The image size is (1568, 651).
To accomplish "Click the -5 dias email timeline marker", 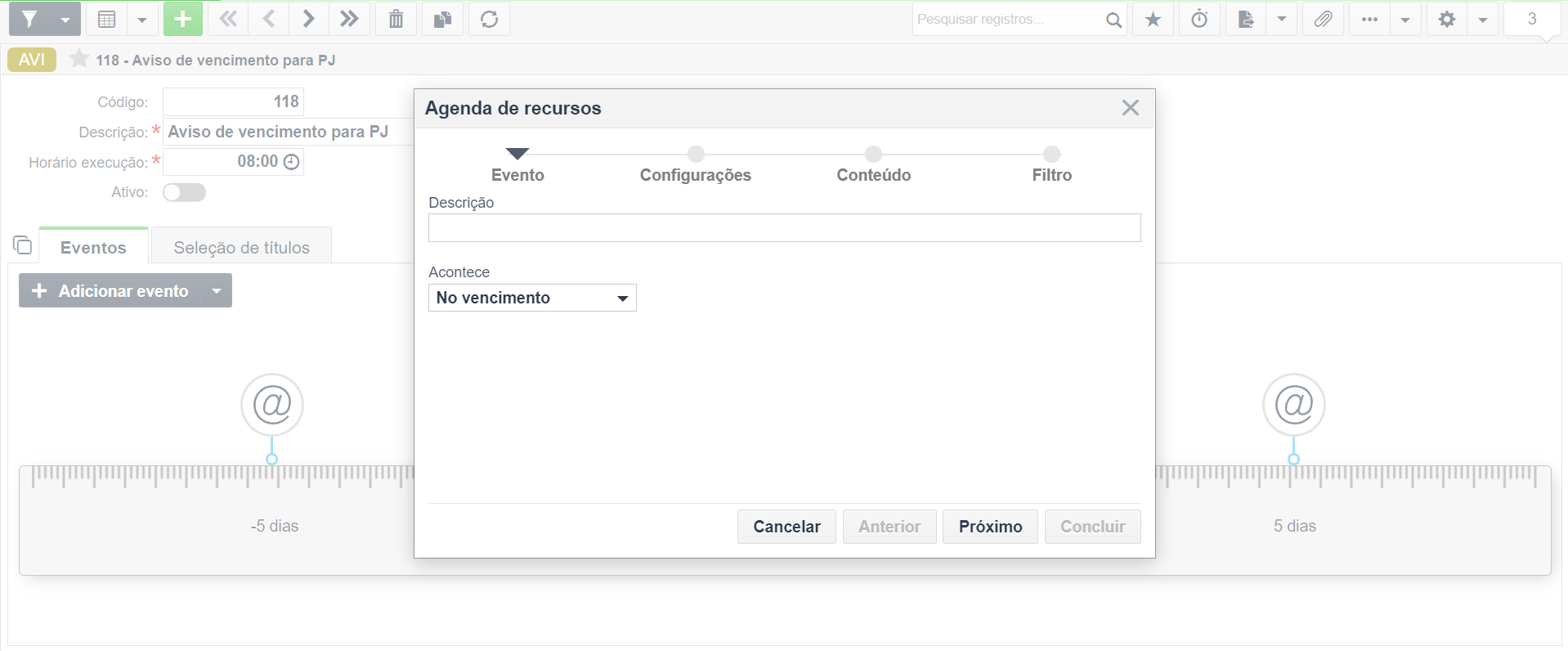I will pos(272,405).
